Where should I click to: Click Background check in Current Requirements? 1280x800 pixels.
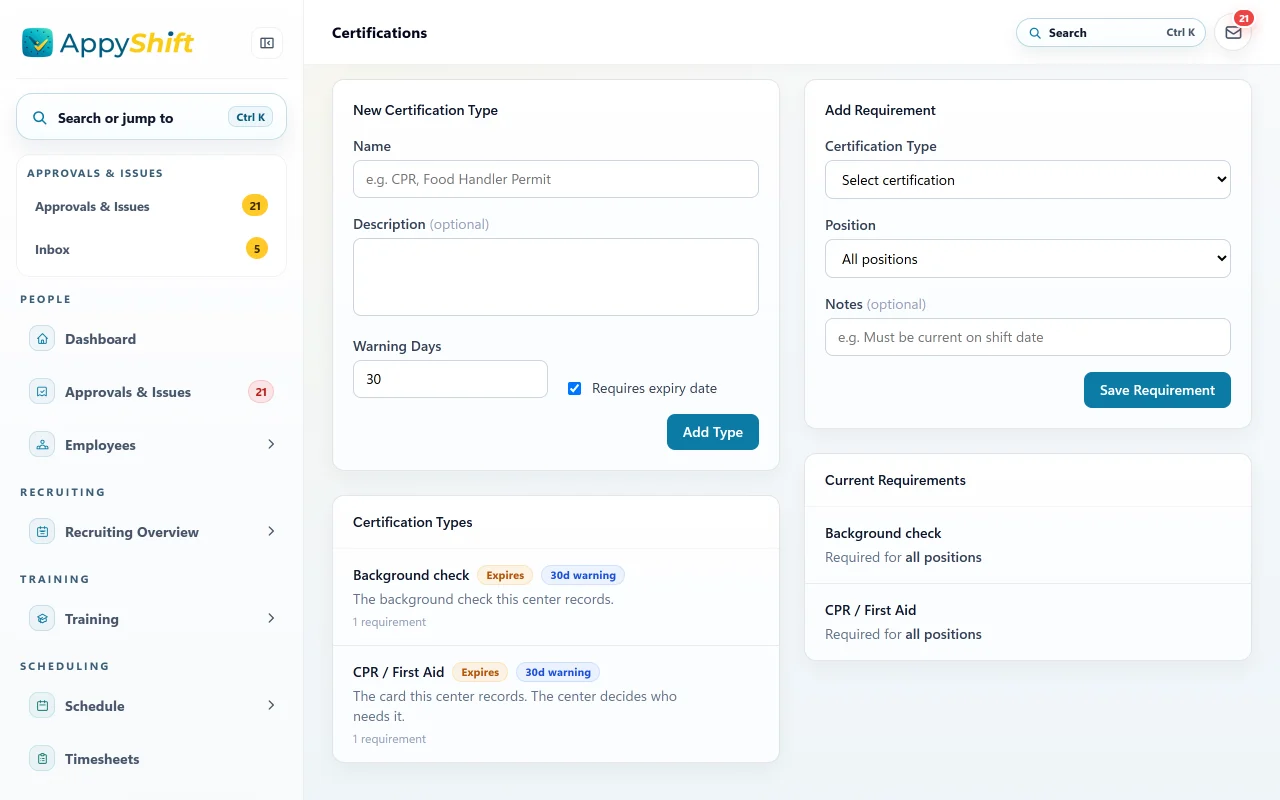1028,545
